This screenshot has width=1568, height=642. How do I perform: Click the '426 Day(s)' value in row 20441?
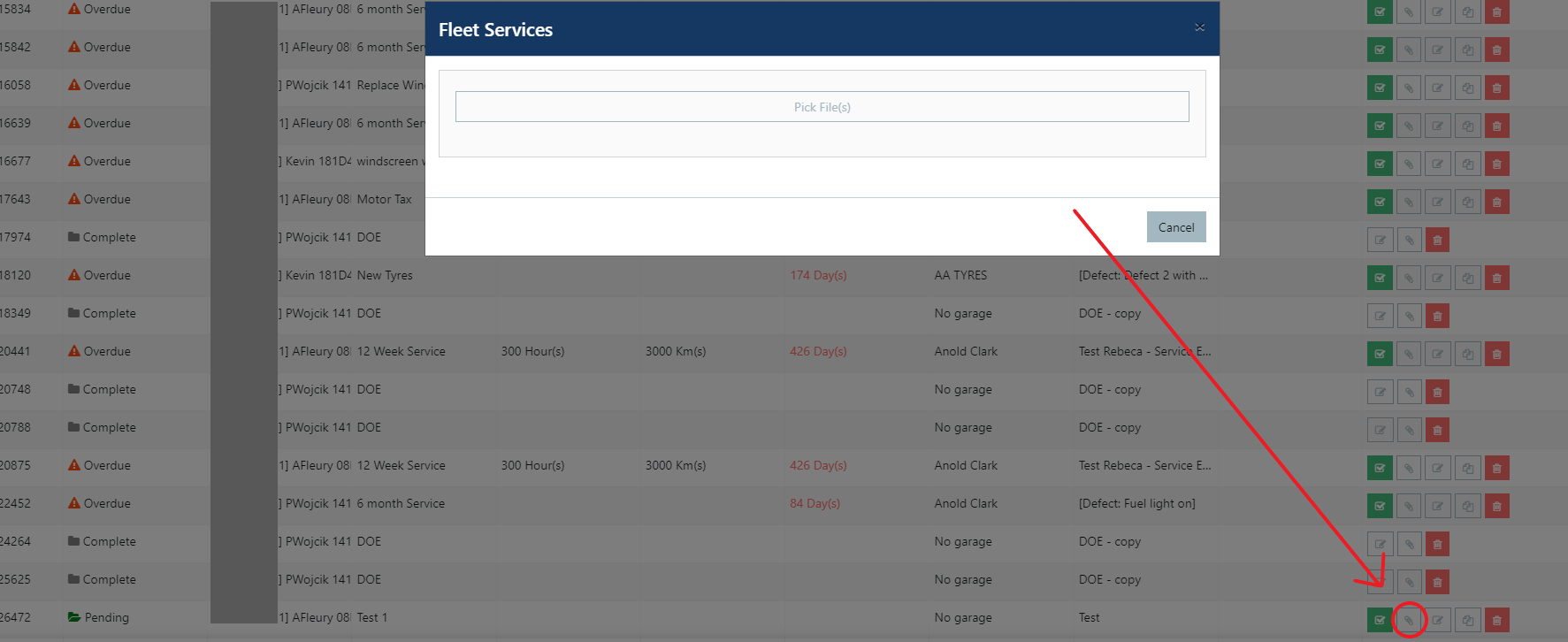(818, 351)
